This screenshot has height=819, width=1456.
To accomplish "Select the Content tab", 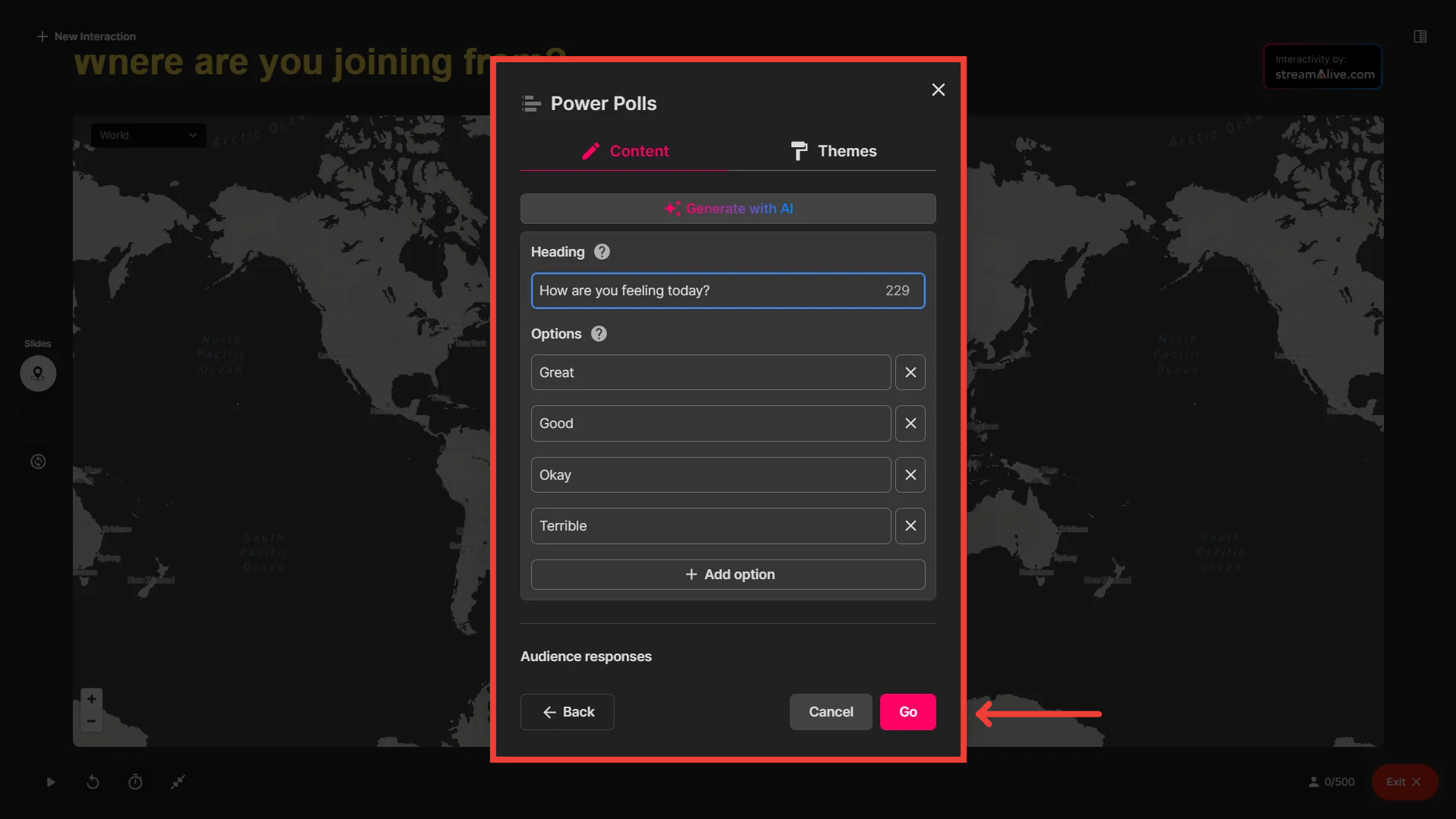I will (624, 151).
